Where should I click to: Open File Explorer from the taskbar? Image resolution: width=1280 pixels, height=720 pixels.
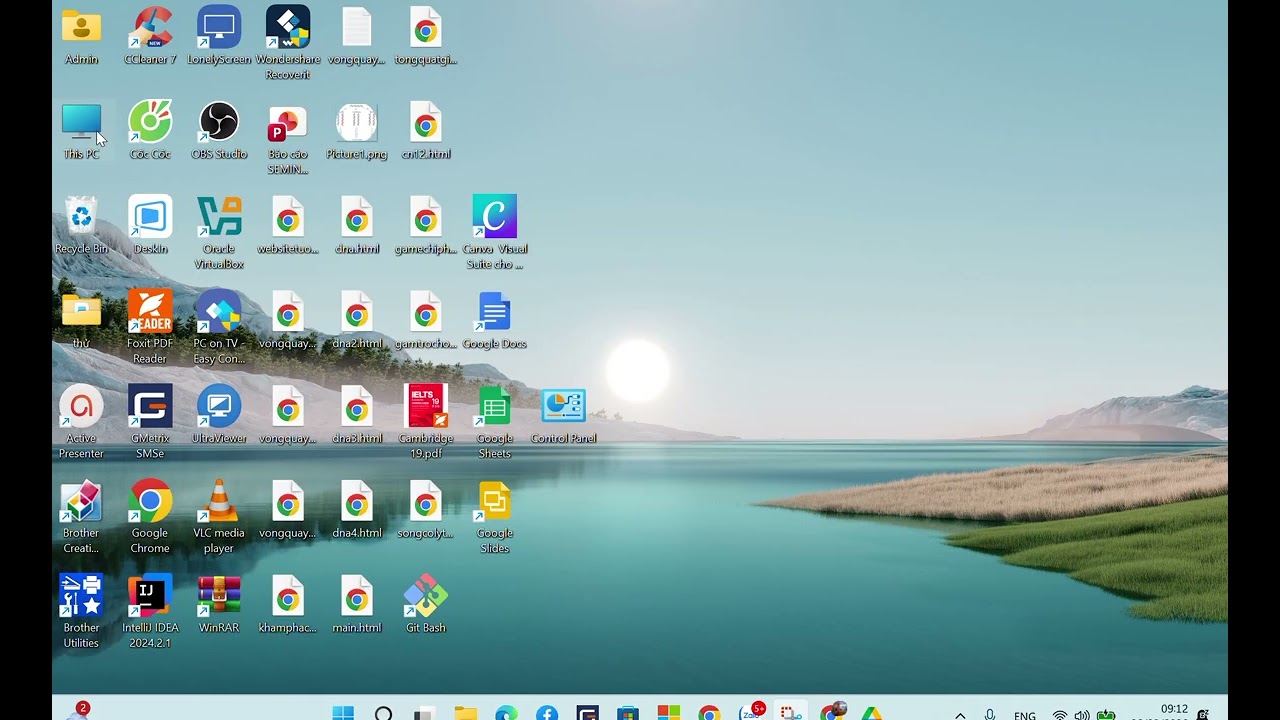pyautogui.click(x=465, y=714)
